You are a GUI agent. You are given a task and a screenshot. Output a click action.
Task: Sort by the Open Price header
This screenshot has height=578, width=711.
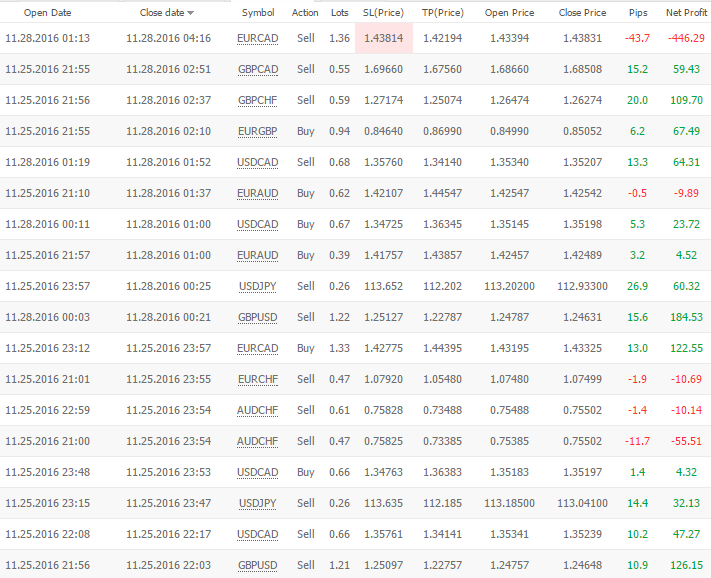tap(509, 13)
